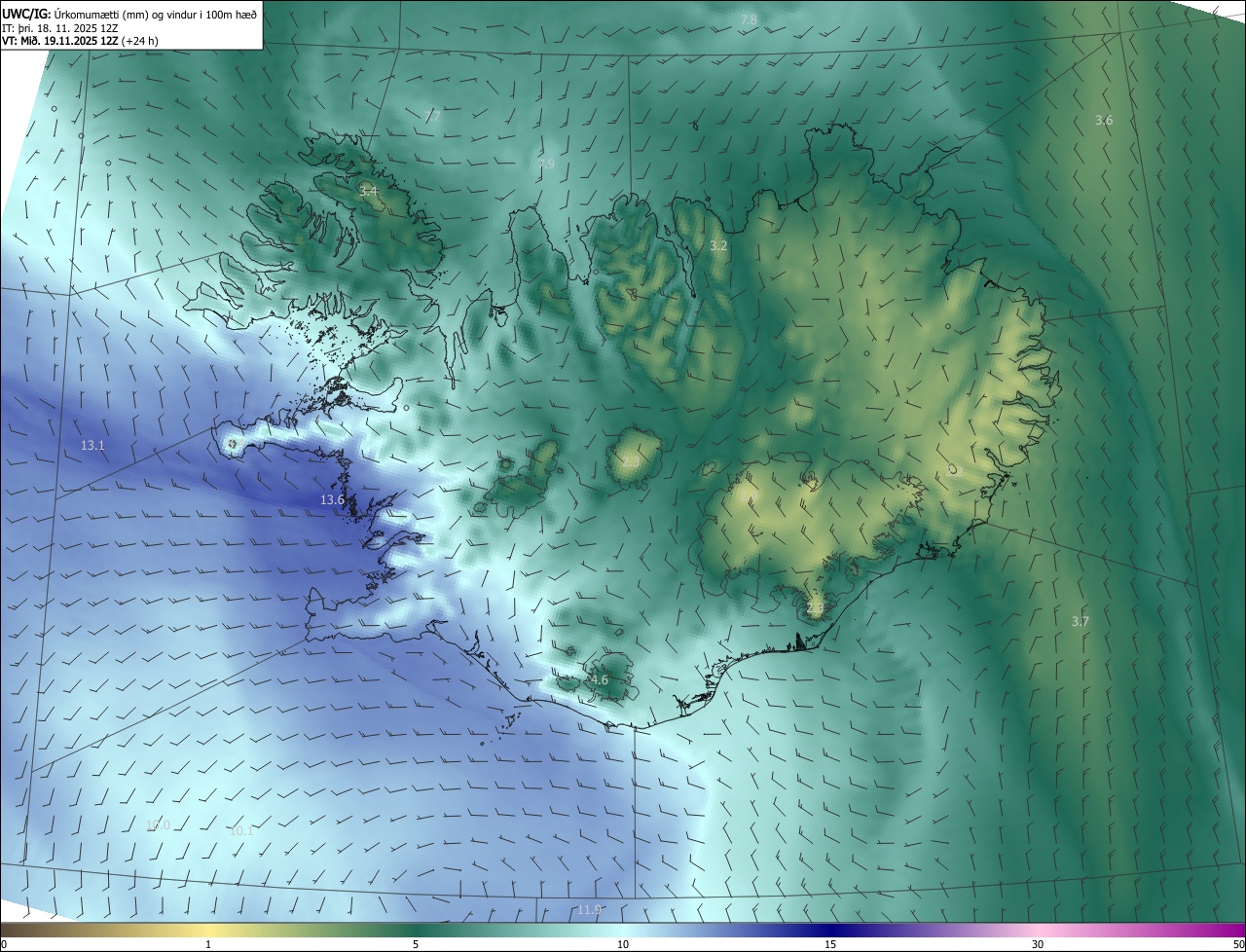Image resolution: width=1246 pixels, height=952 pixels.
Task: Click the 7.7 value label
Action: (x=432, y=116)
